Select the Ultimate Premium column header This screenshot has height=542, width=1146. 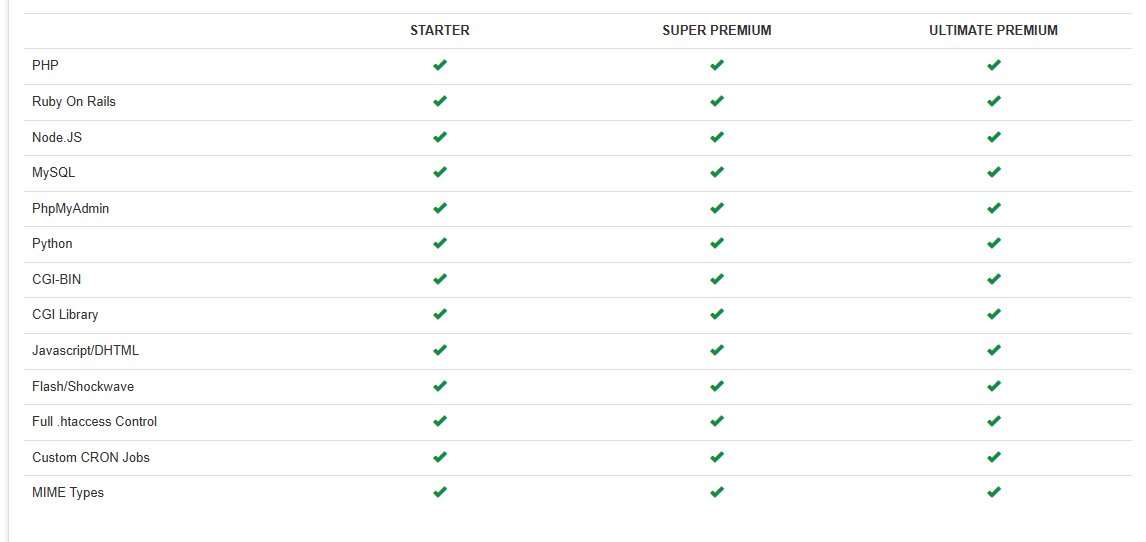point(993,30)
